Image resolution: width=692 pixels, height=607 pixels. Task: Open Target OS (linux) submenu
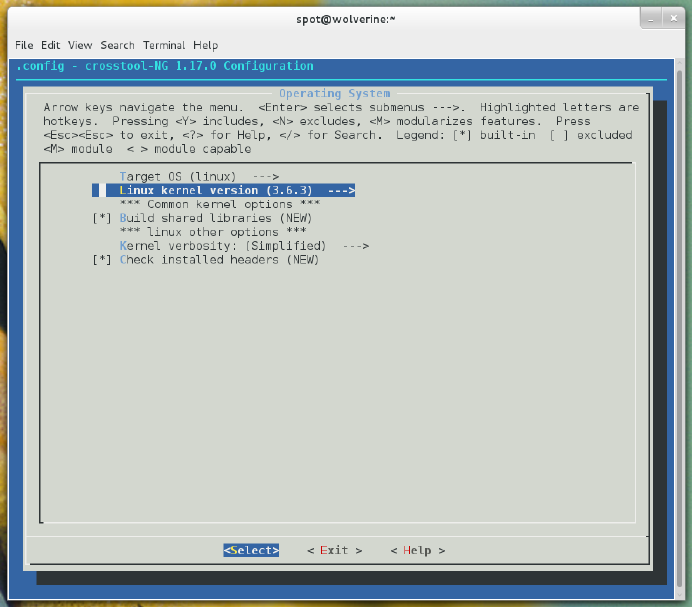coord(199,177)
